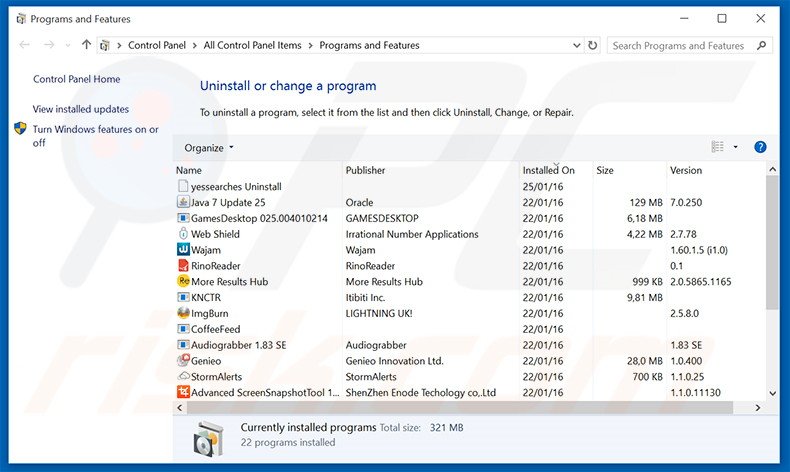Click the horizontal scrollbar thumb
The height and width of the screenshot is (472, 790).
tap(459, 408)
